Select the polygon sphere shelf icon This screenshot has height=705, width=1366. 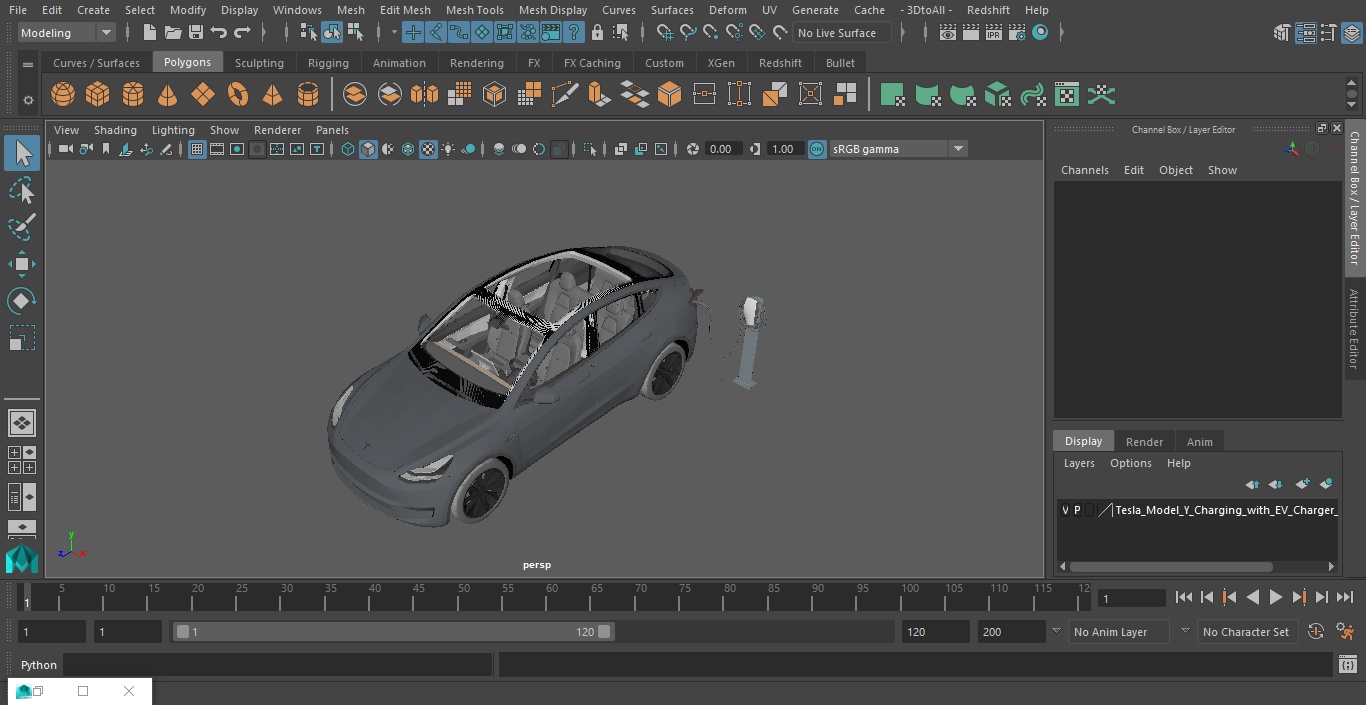pos(63,95)
